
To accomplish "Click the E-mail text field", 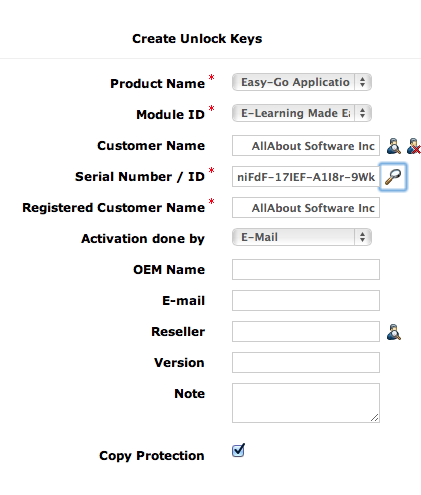I will [x=306, y=301].
